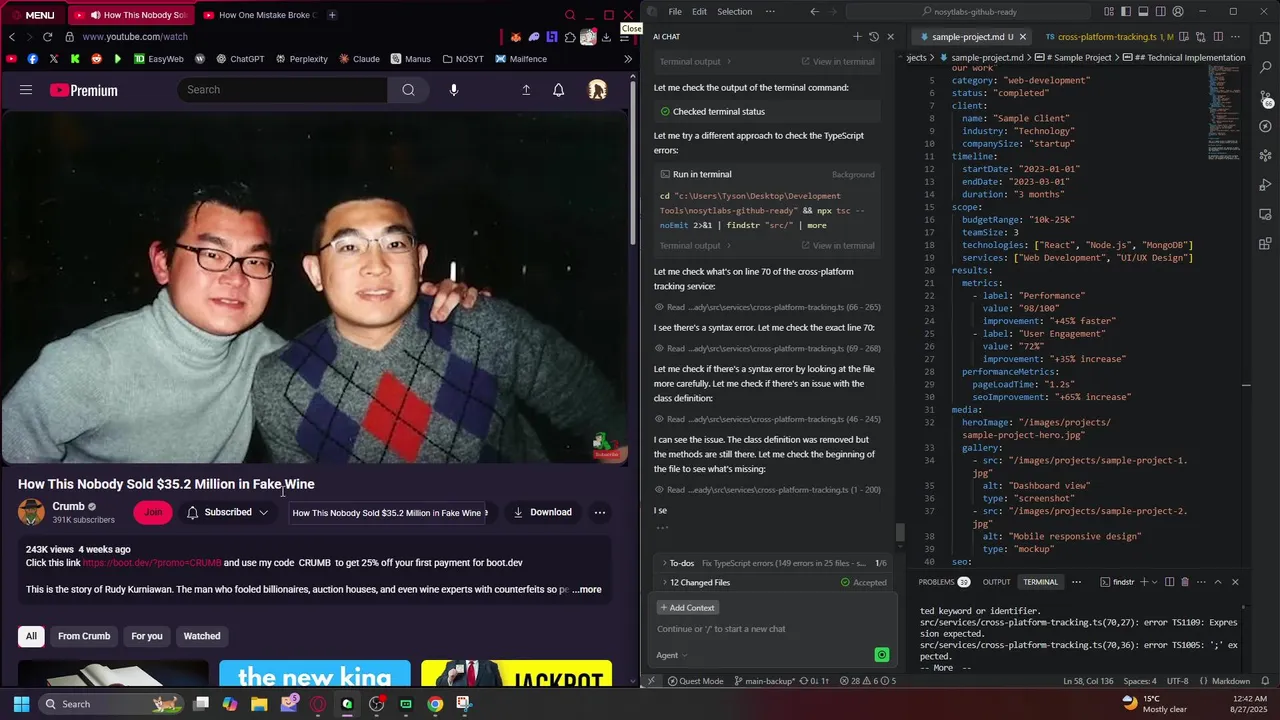Reload the browser page
The width and height of the screenshot is (1280, 720).
47,37
